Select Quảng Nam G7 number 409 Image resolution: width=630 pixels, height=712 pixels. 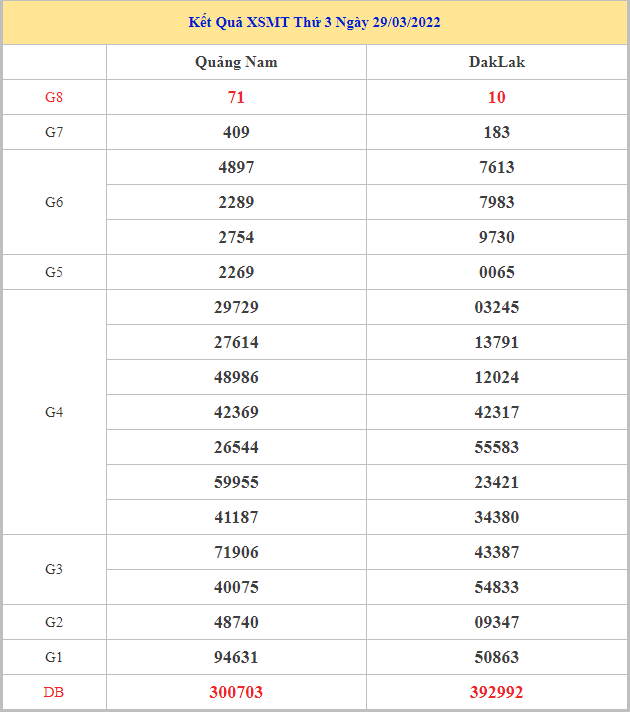236,132
